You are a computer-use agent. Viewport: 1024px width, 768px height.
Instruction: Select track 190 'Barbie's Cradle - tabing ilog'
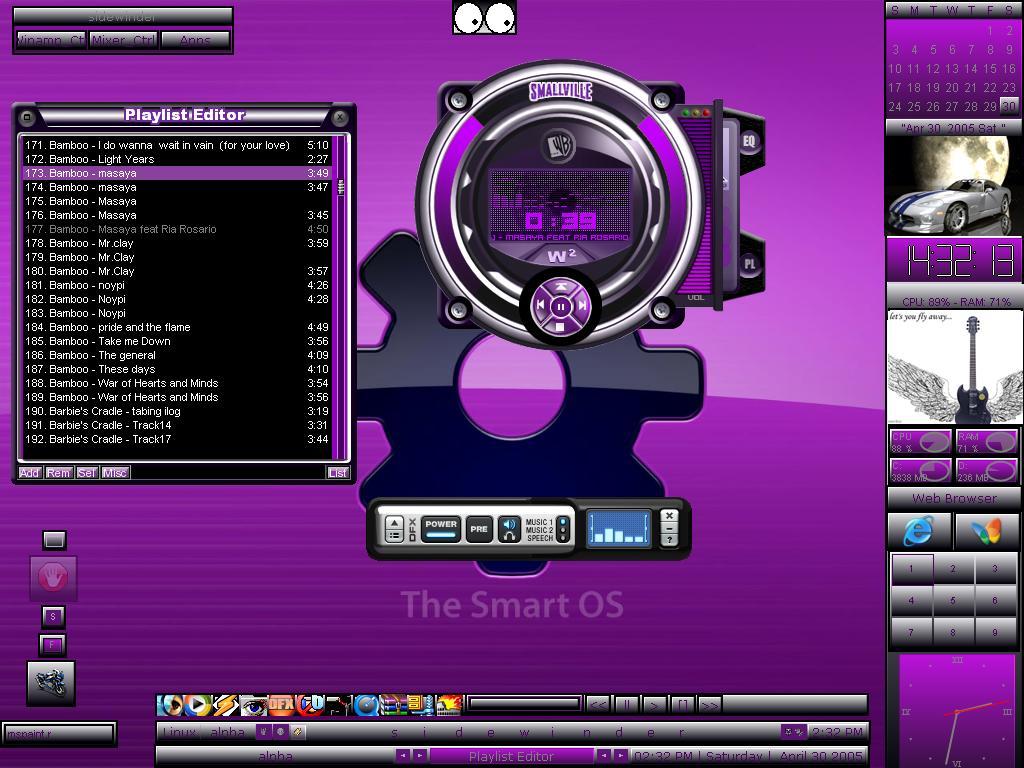(176, 411)
